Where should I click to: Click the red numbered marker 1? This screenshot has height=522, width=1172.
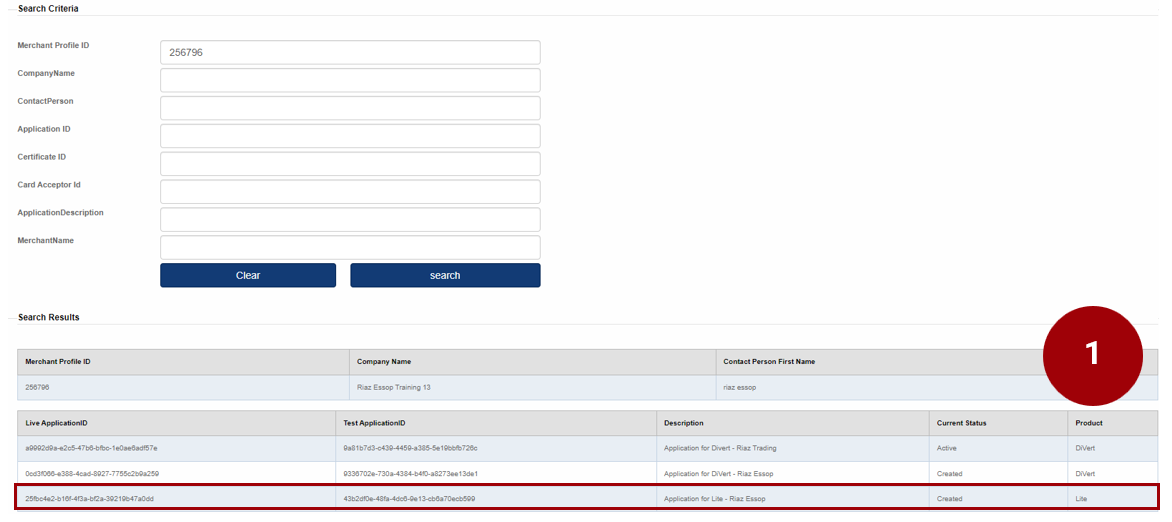[x=1092, y=353]
